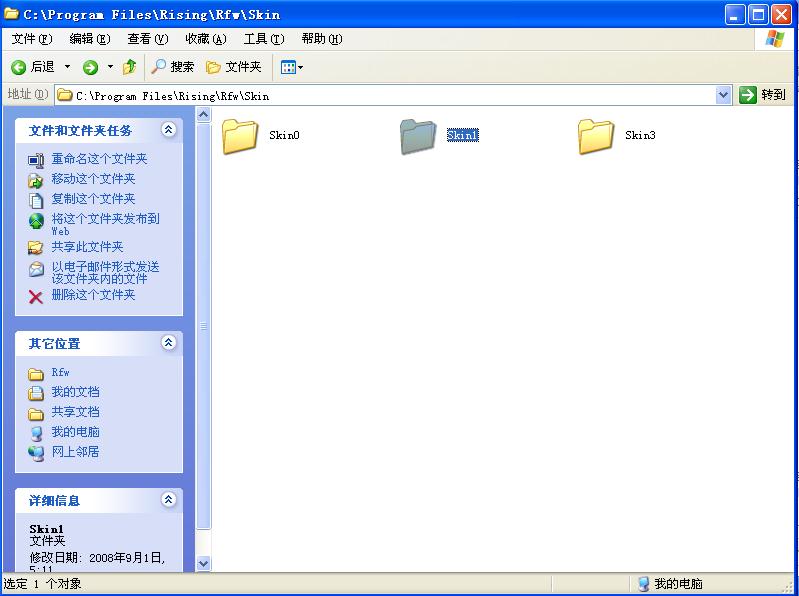Open 我的电脑 in other places
The width and height of the screenshot is (799, 596).
[x=75, y=432]
